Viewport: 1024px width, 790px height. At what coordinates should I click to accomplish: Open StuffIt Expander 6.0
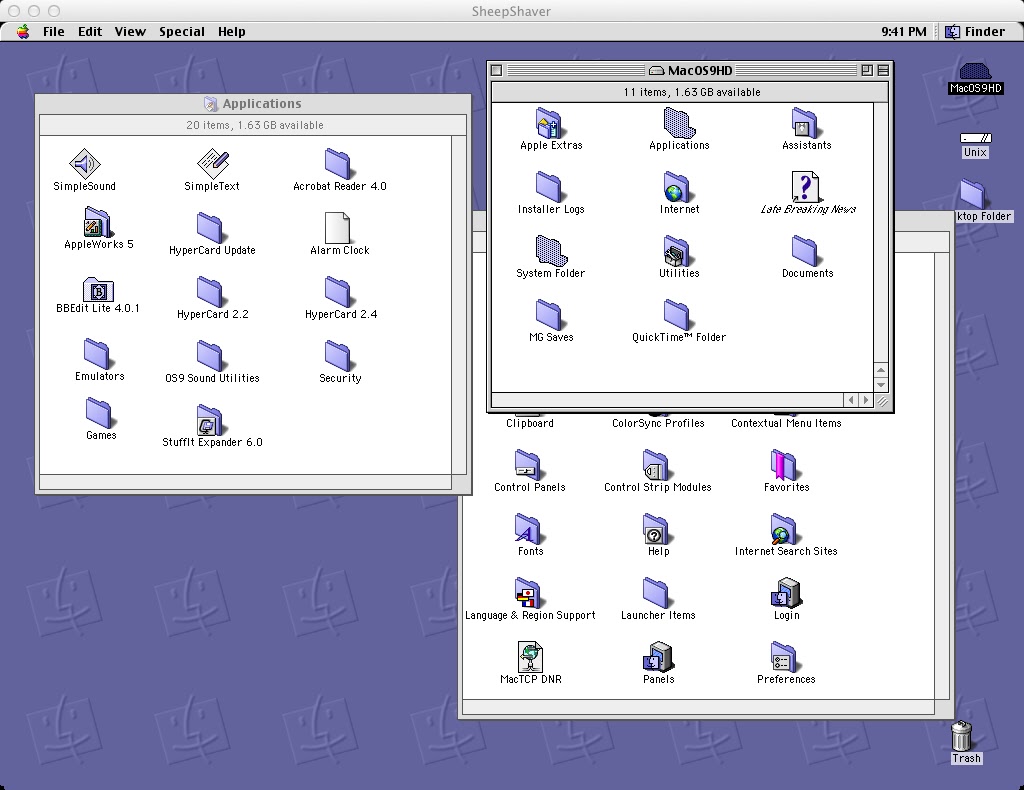pyautogui.click(x=210, y=416)
